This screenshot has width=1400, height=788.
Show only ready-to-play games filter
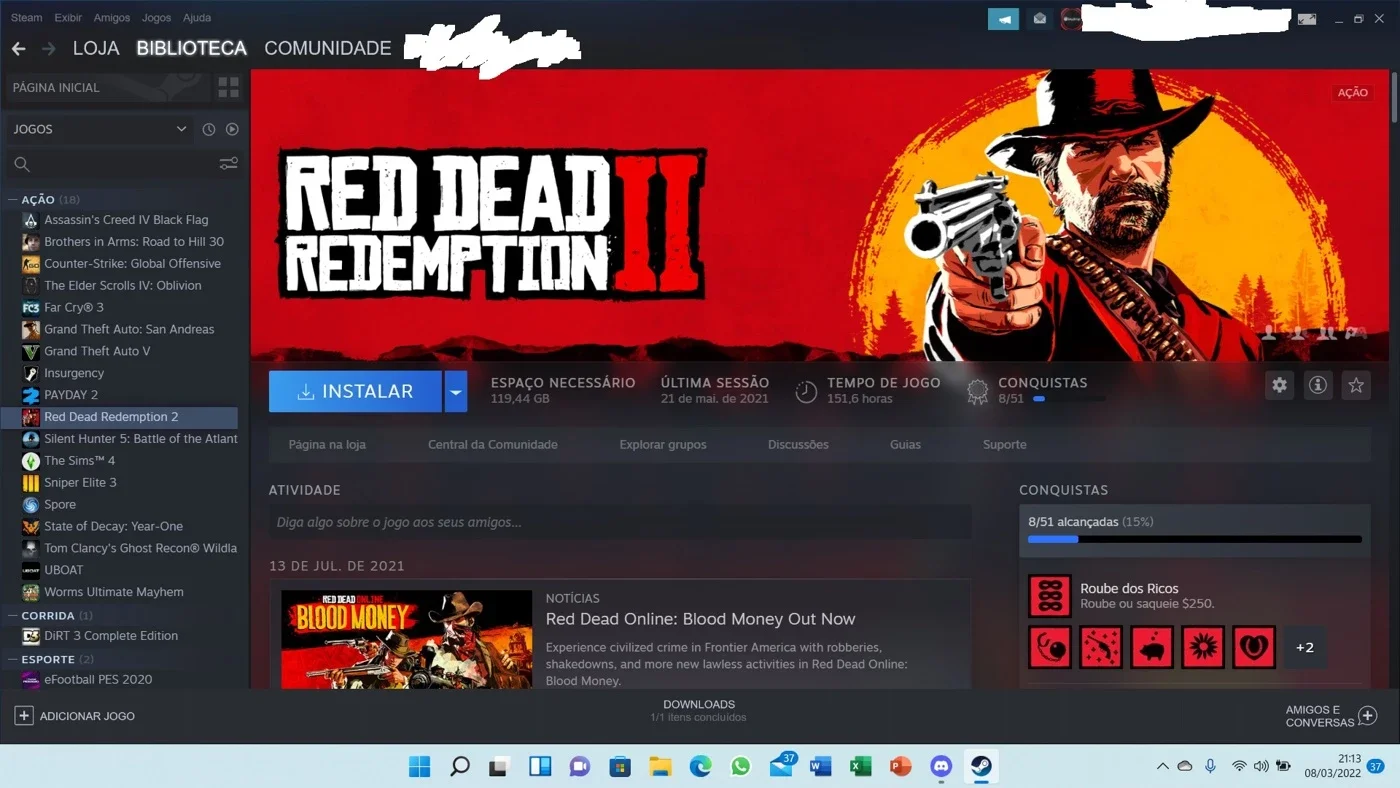(232, 129)
